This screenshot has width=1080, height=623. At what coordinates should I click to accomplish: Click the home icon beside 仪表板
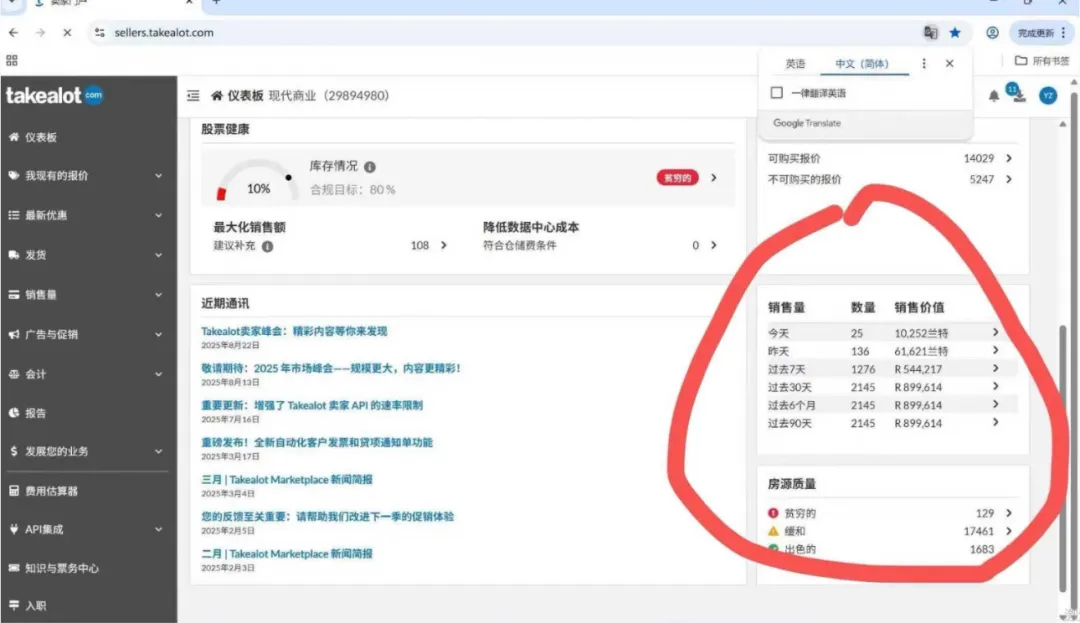click(217, 96)
